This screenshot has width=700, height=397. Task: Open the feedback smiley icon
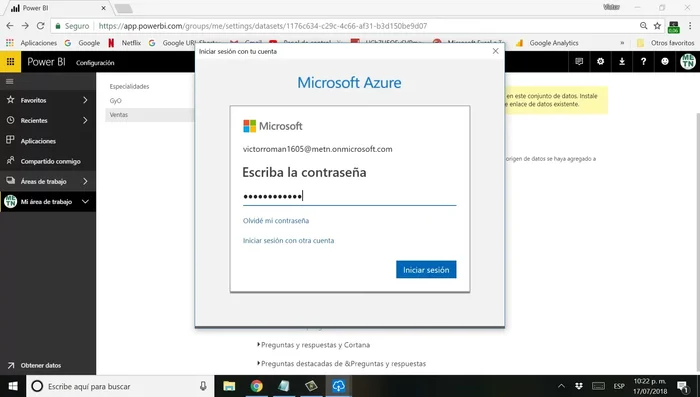[665, 62]
